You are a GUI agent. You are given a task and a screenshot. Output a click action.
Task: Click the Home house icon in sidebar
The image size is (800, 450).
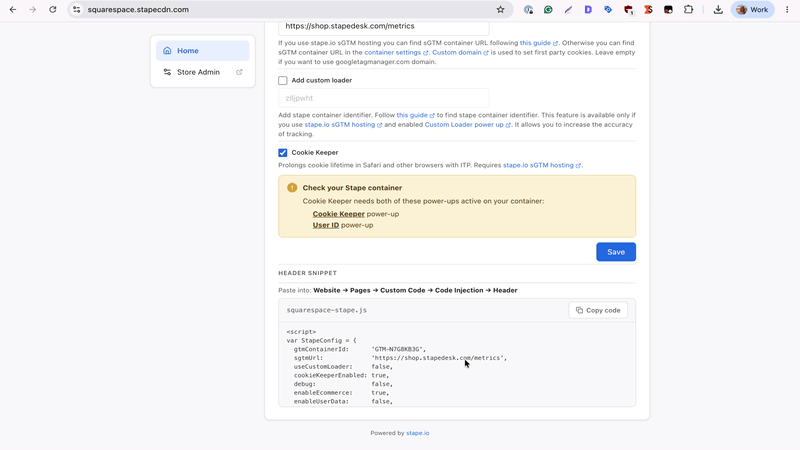(167, 51)
